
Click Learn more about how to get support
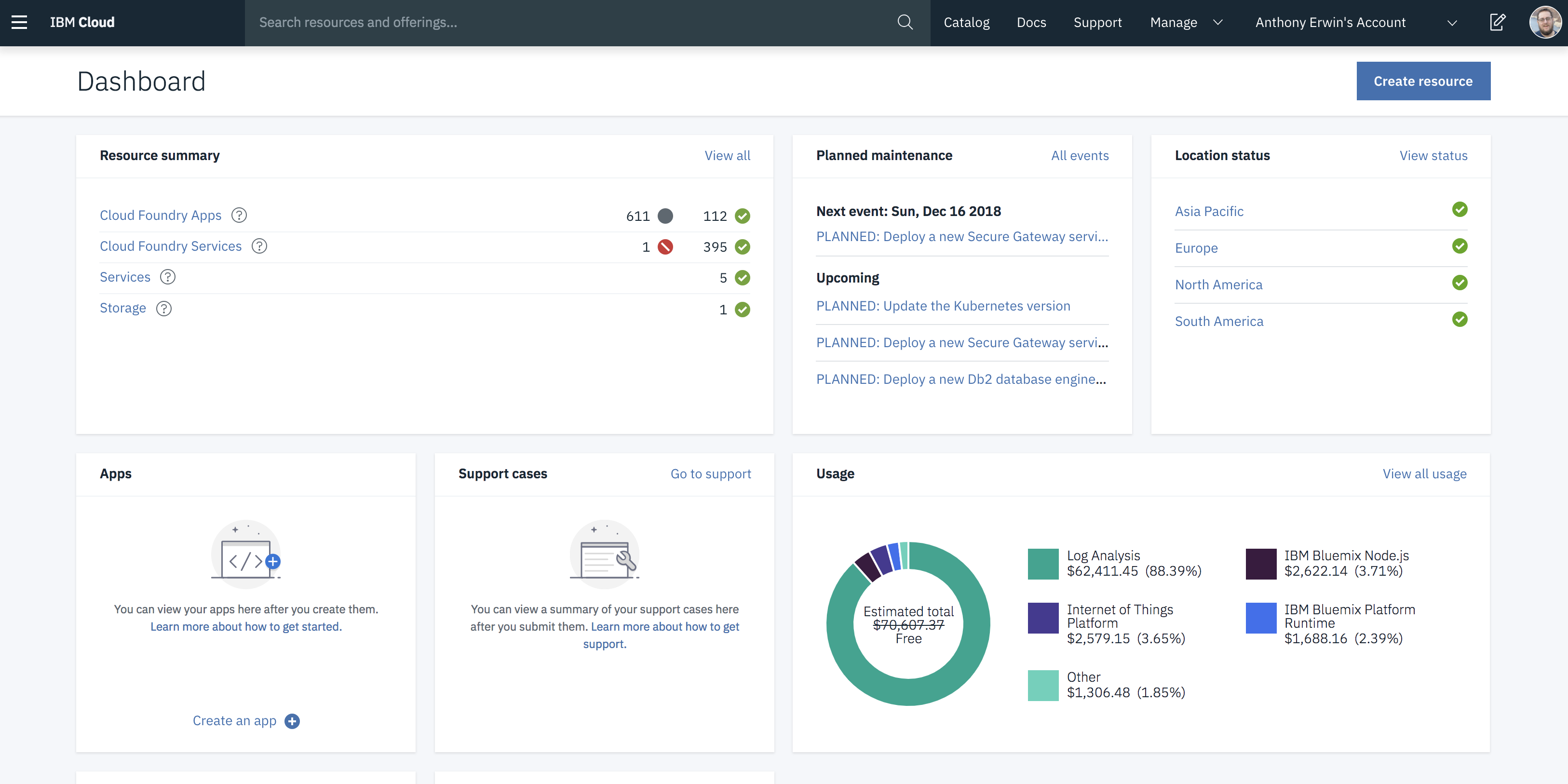[665, 627]
